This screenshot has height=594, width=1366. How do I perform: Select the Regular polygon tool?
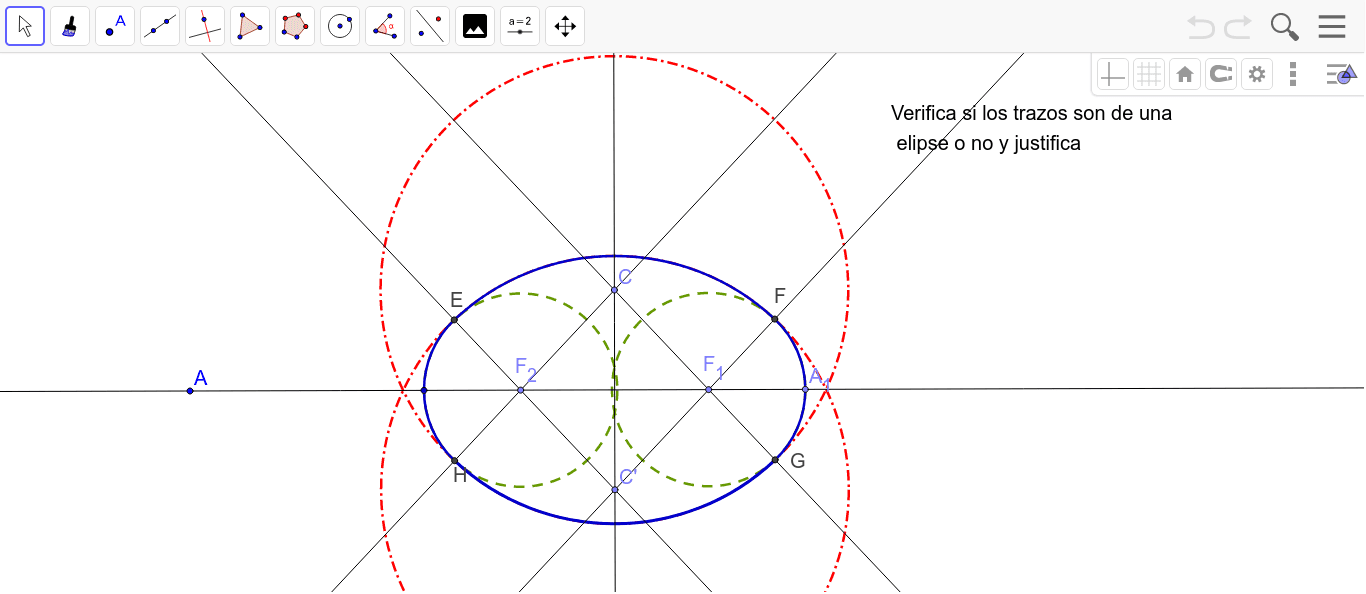coord(295,26)
